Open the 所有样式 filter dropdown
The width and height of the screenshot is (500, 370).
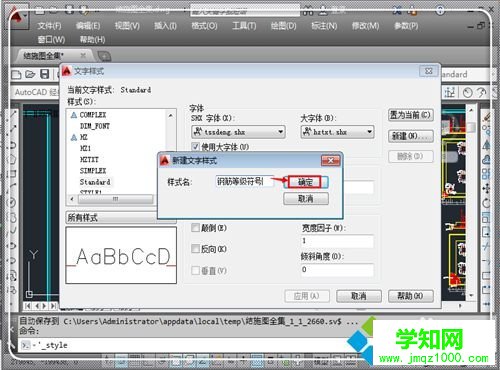(x=121, y=217)
